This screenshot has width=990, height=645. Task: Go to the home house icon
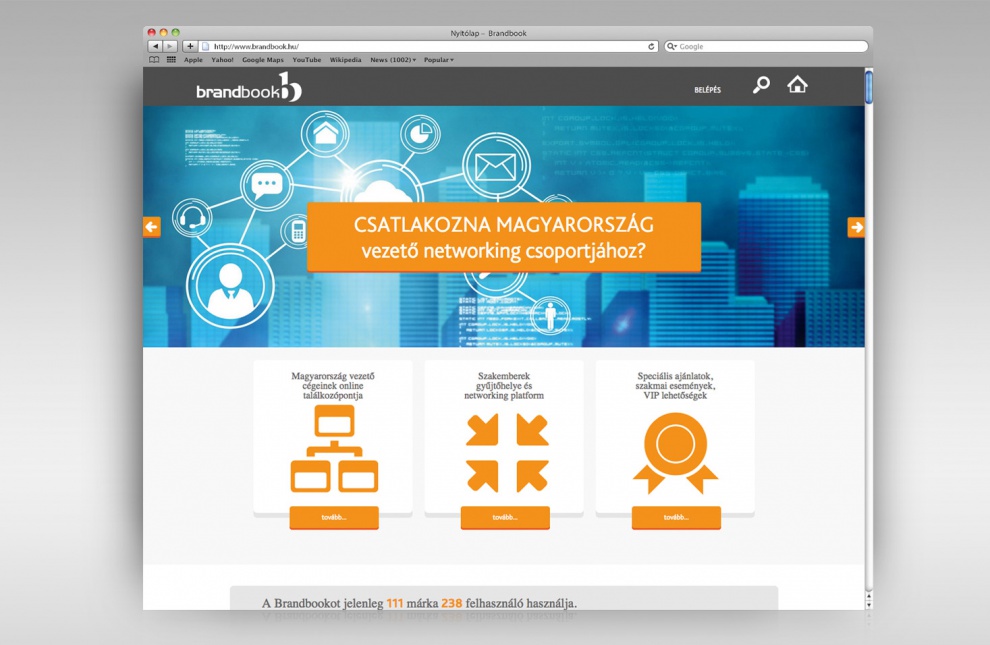[x=797, y=84]
